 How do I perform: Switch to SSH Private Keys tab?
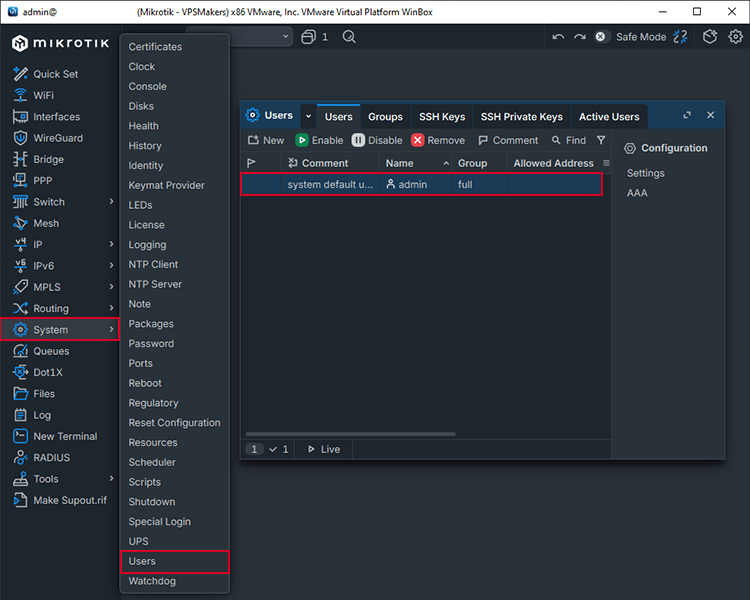click(x=522, y=117)
